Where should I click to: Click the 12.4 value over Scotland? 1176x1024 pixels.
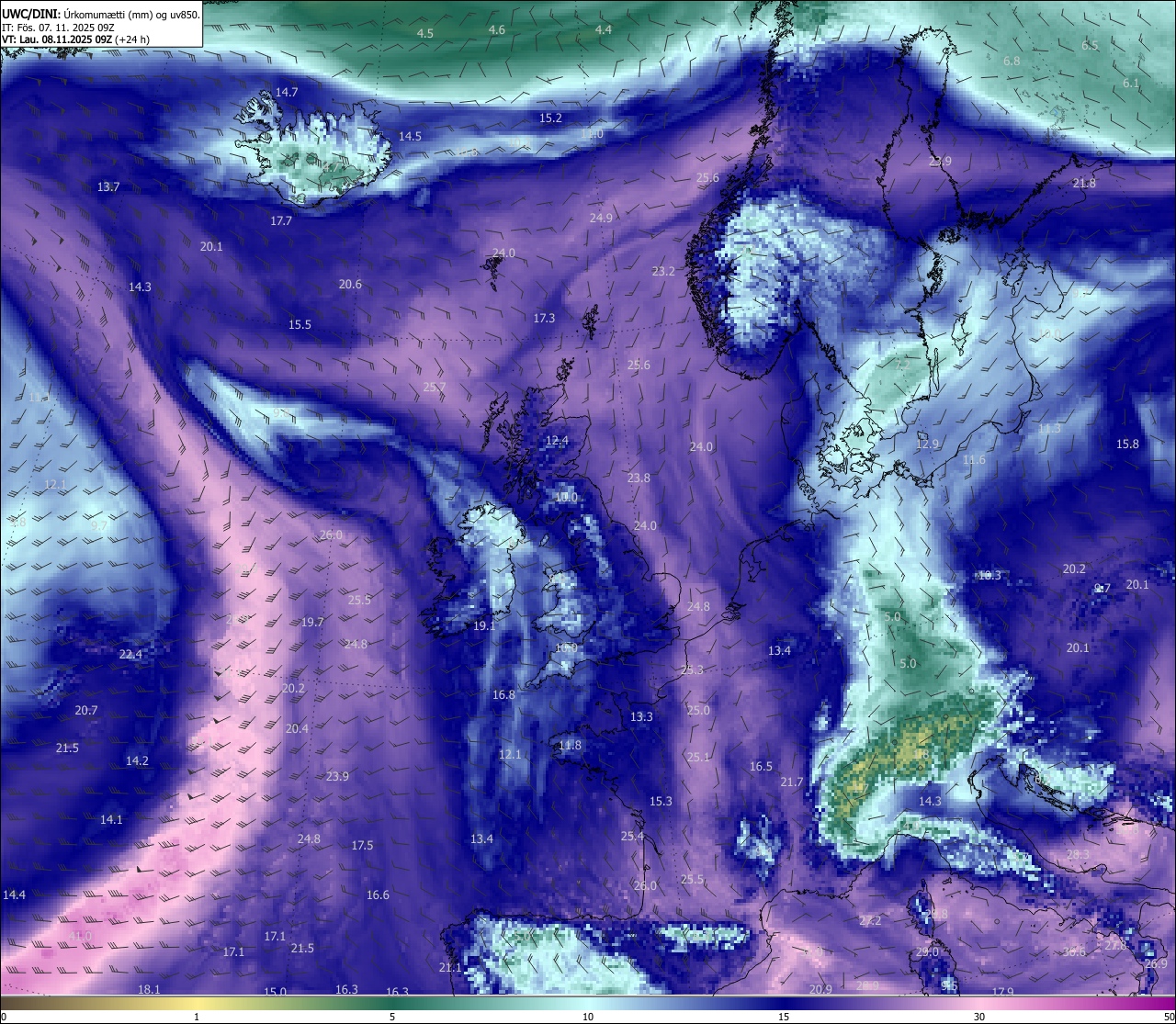(x=557, y=442)
